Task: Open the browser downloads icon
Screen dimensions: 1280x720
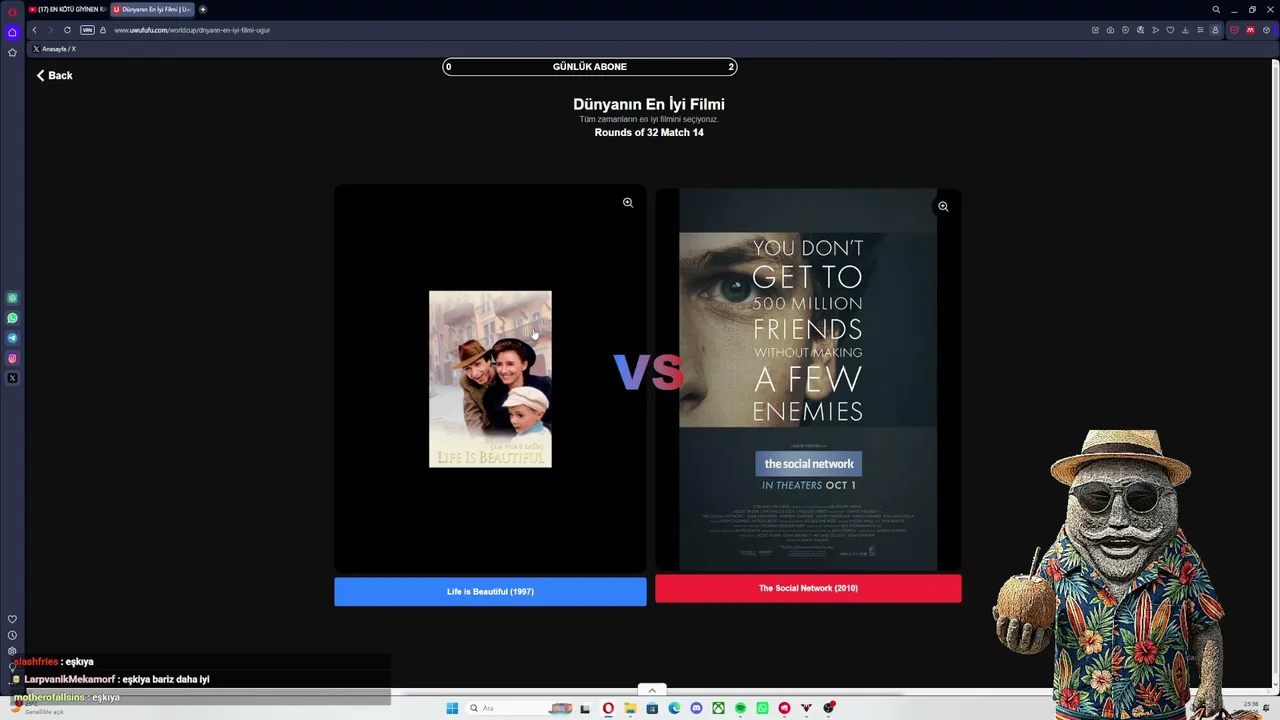Action: (1185, 30)
